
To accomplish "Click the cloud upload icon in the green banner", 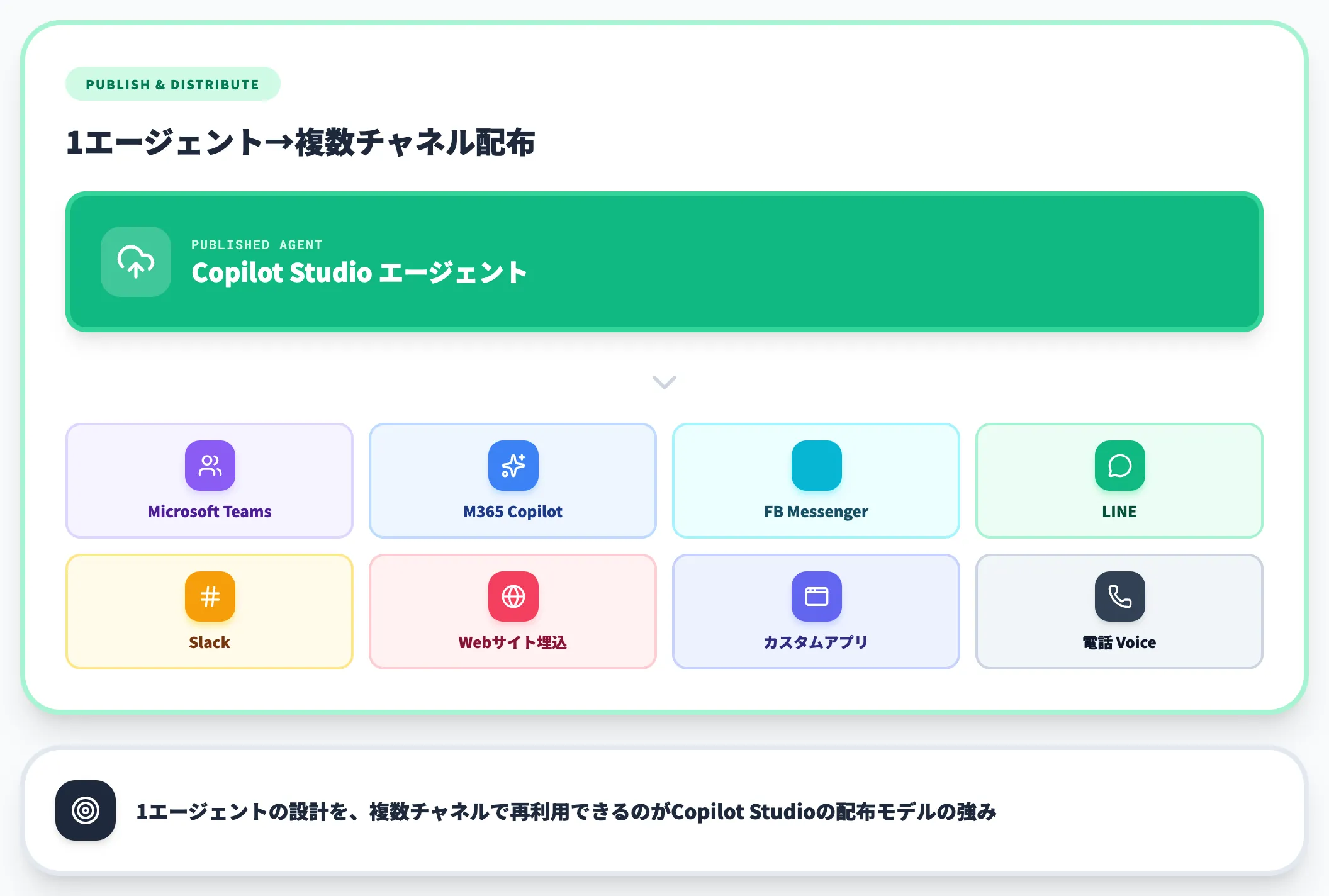I will click(136, 262).
